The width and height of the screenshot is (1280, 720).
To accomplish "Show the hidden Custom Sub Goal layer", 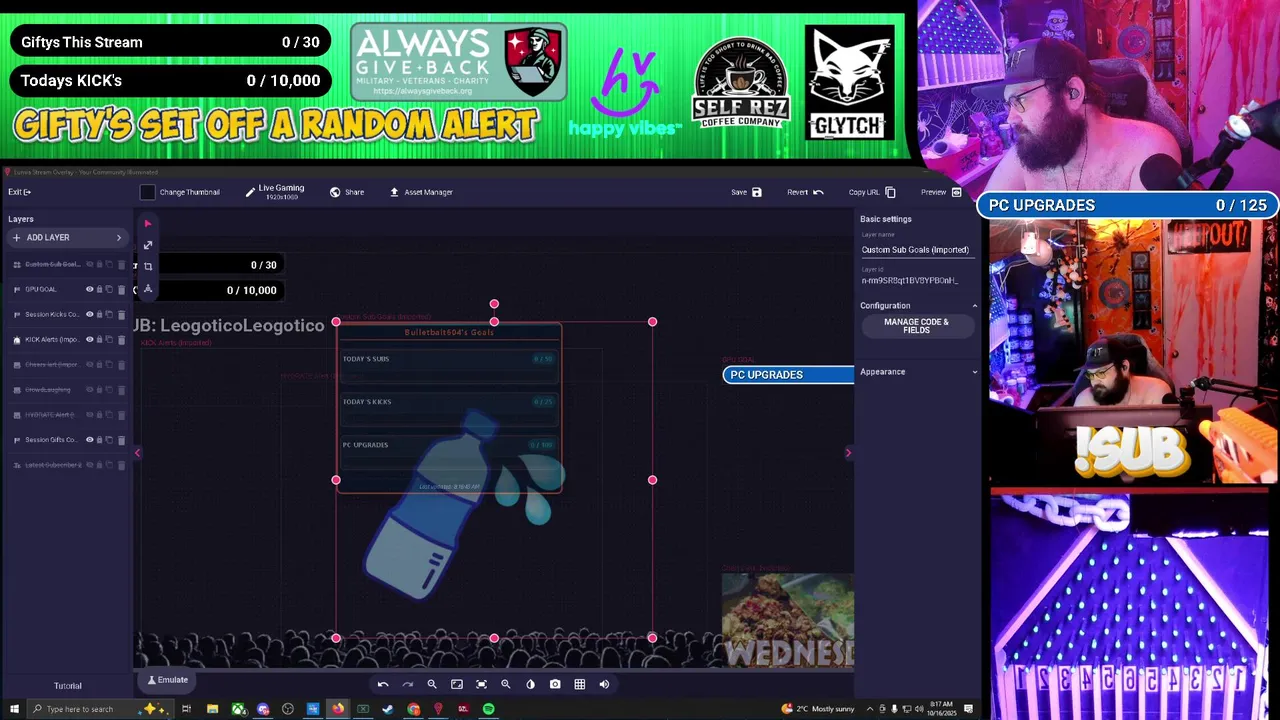I will [x=89, y=264].
